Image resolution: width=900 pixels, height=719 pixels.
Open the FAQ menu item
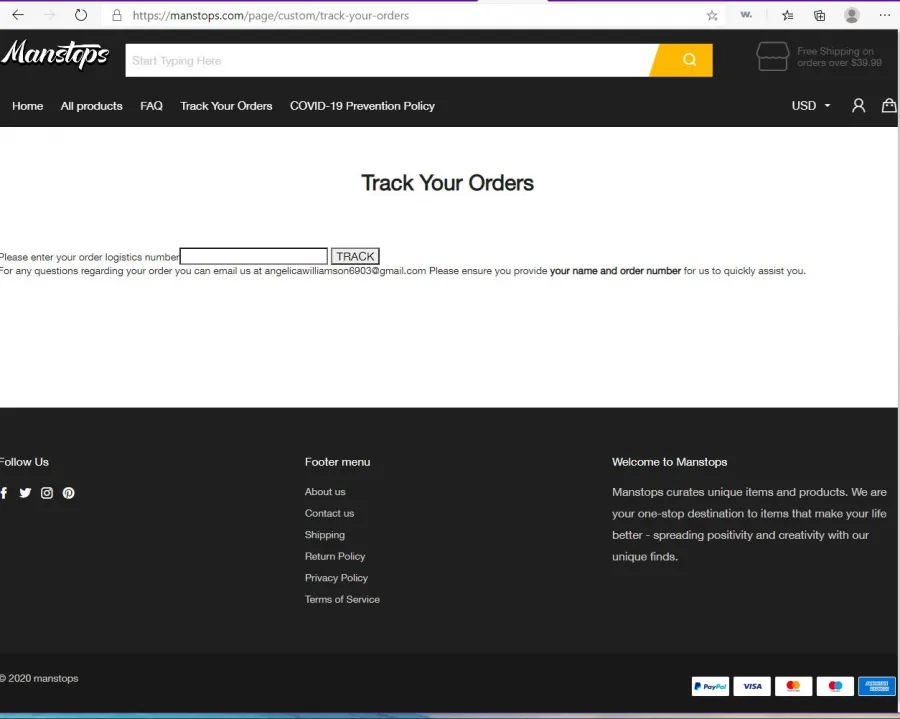[x=152, y=106]
